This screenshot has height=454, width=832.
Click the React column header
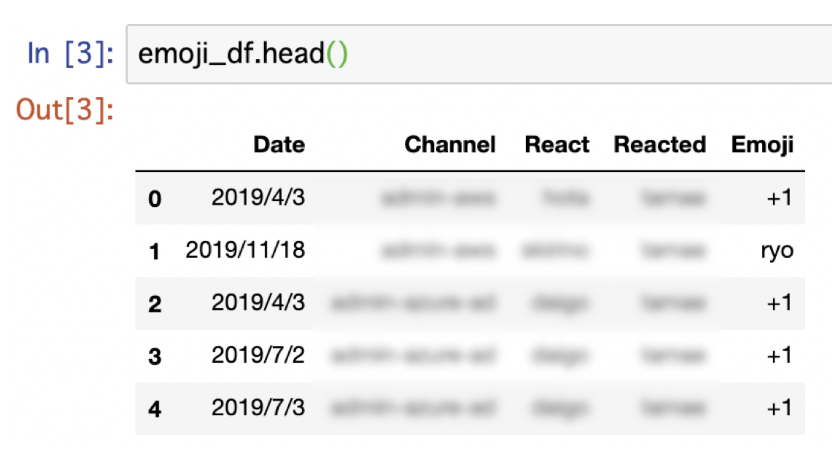coord(557,144)
